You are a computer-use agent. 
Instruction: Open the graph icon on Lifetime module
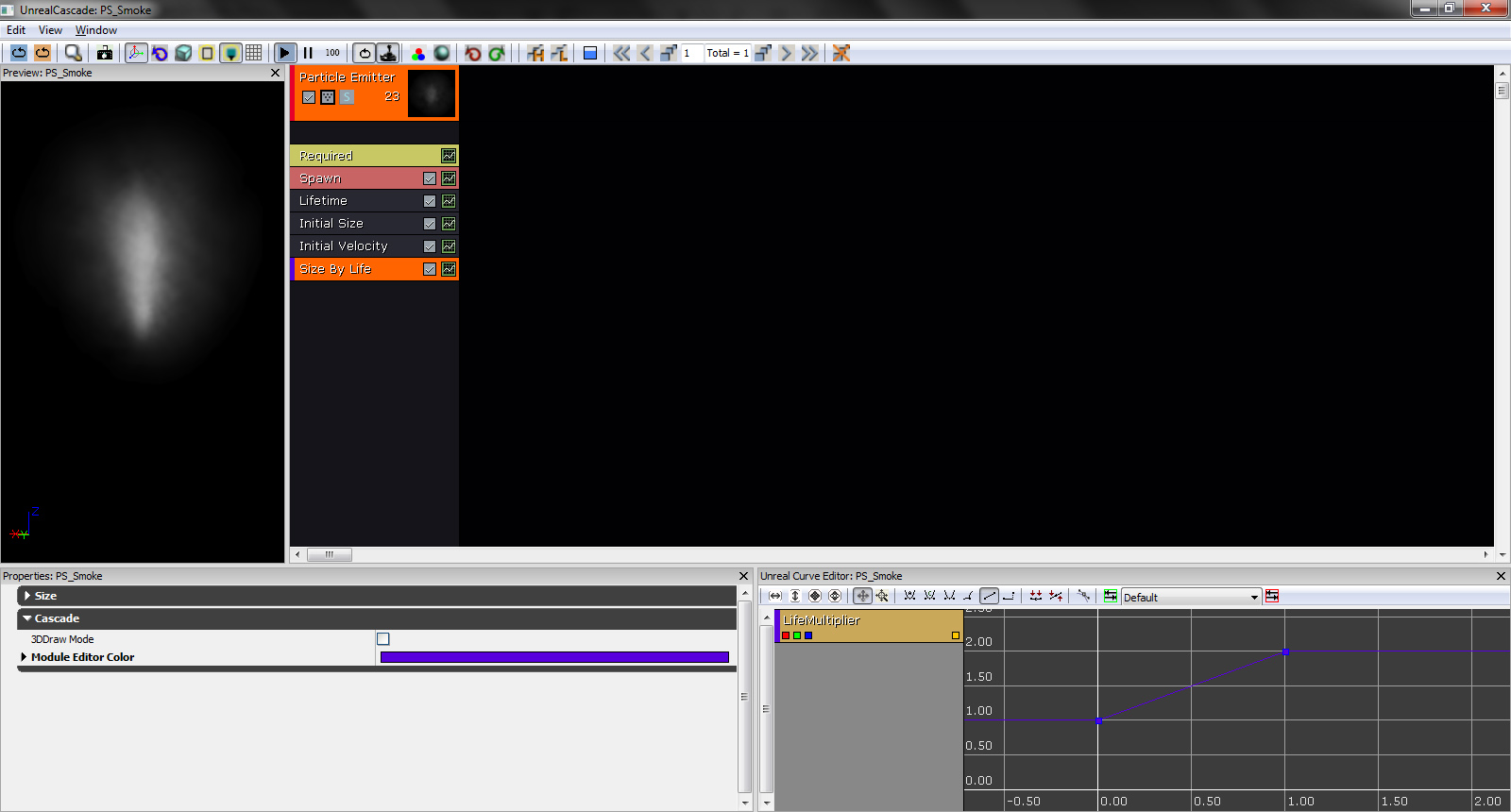[x=449, y=201]
